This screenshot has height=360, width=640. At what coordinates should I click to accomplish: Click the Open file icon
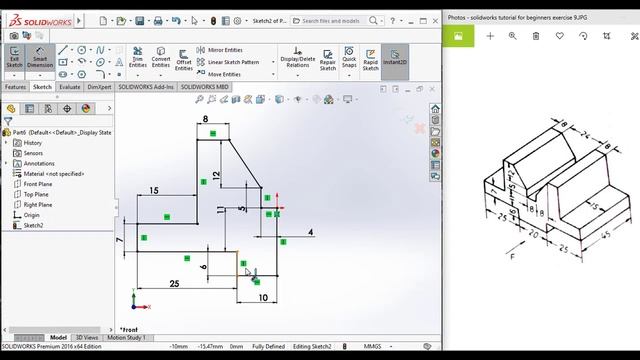[x=121, y=20]
